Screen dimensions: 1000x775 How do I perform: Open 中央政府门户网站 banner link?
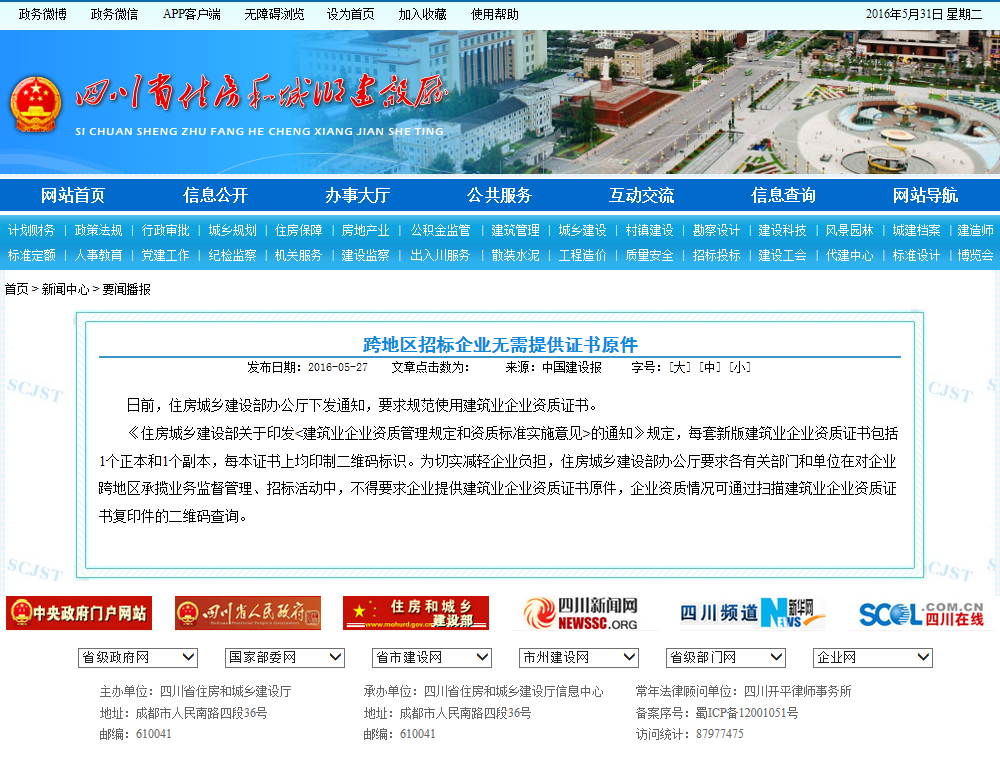tap(79, 613)
